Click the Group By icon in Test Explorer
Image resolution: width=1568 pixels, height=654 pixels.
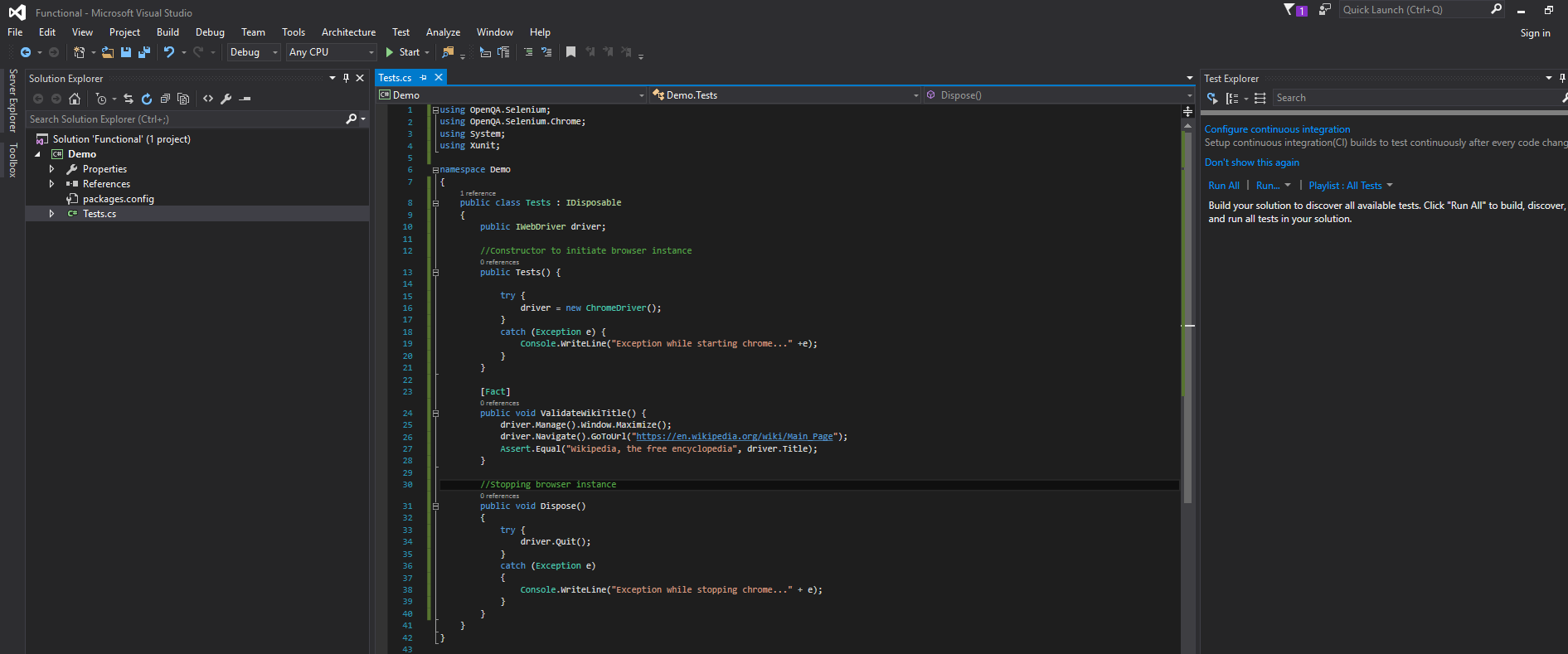point(1232,98)
